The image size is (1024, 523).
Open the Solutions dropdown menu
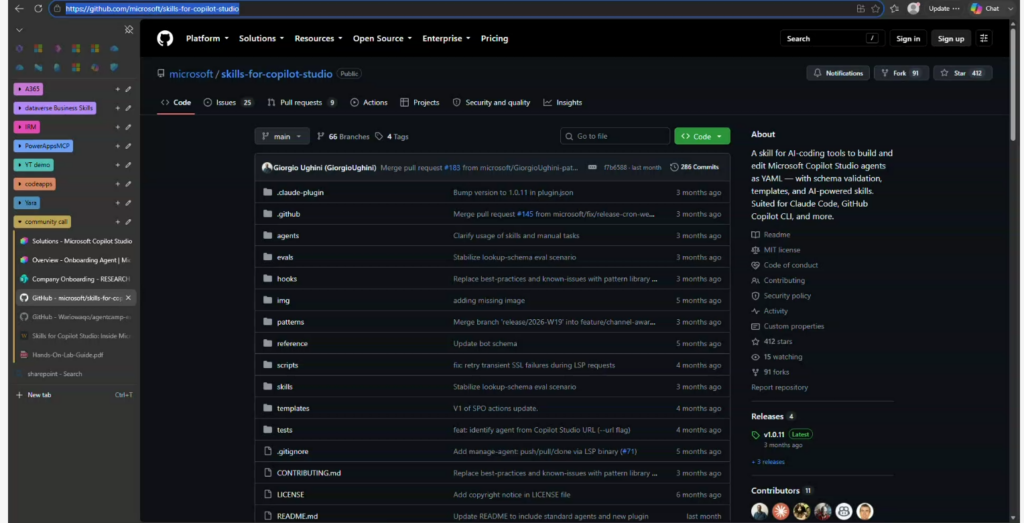[261, 39]
